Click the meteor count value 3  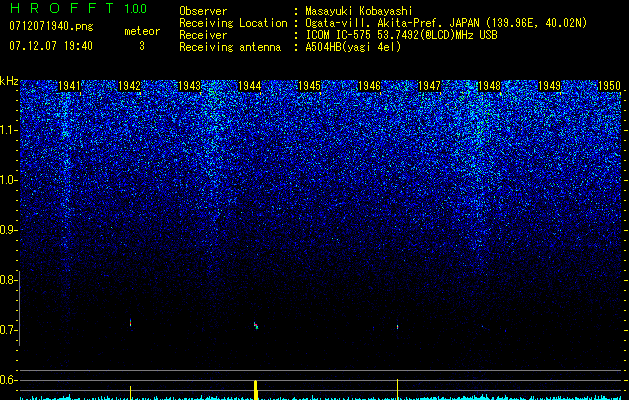(x=142, y=46)
